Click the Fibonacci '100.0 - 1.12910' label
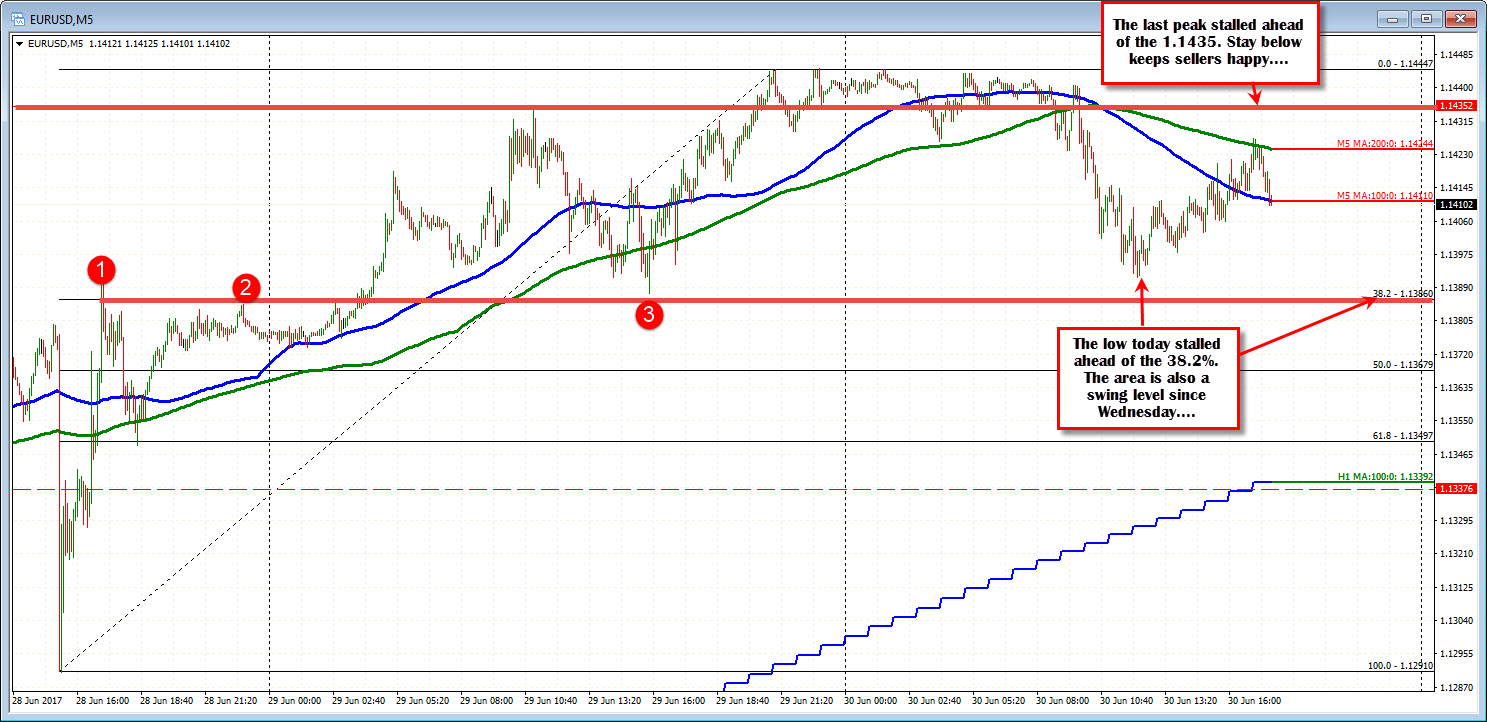 coord(1402,665)
